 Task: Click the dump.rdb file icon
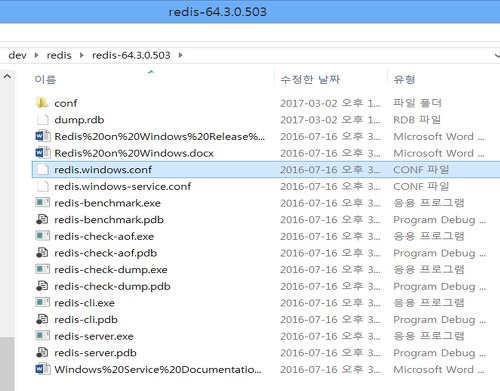click(x=42, y=119)
